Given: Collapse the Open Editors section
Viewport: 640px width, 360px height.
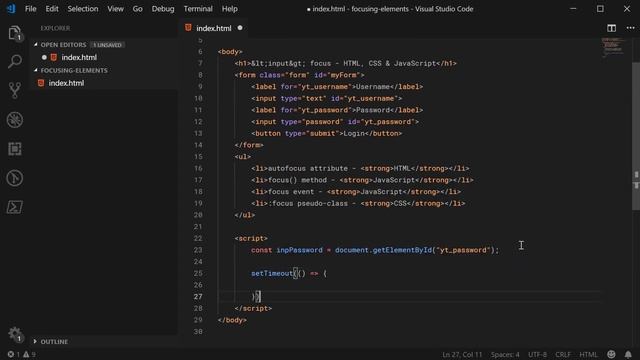Looking at the screenshot, I should point(36,44).
